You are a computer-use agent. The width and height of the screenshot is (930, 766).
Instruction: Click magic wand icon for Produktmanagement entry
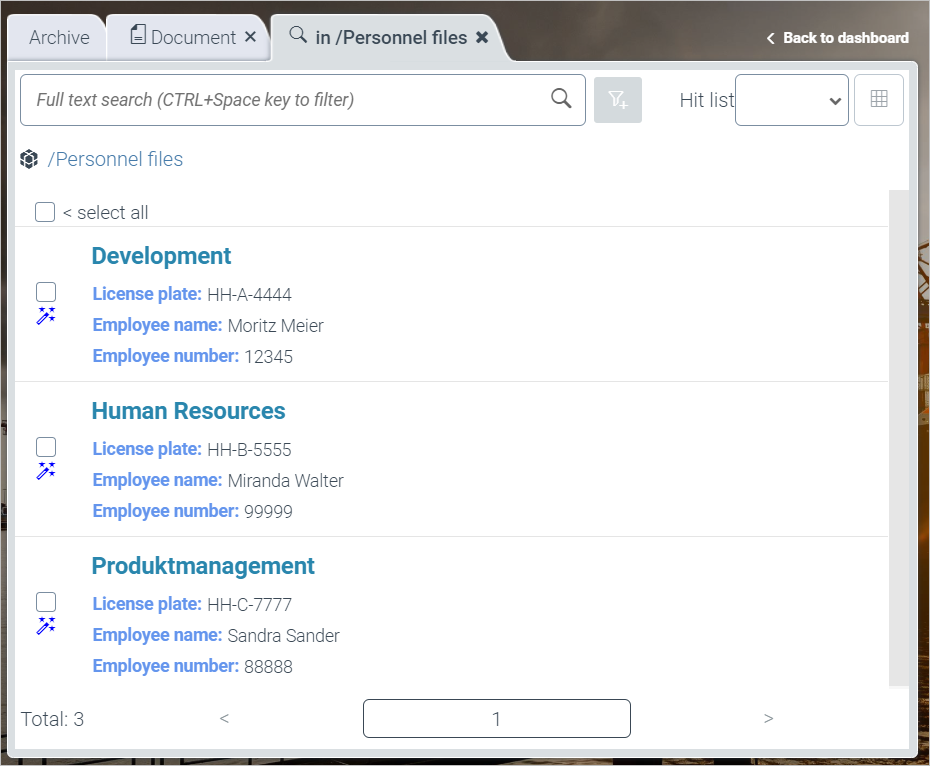45,626
